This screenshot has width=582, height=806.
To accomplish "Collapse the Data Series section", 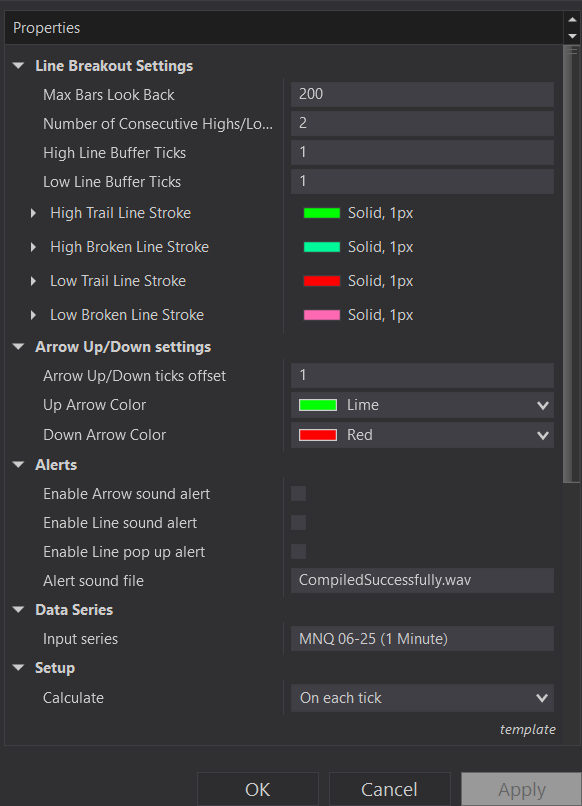I will (x=19, y=610).
